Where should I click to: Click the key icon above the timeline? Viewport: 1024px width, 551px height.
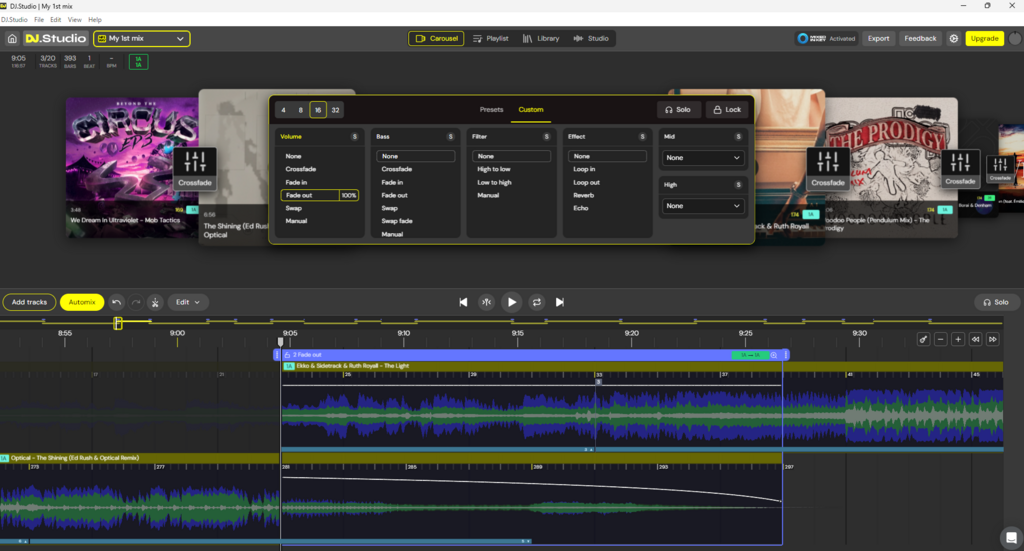923,339
